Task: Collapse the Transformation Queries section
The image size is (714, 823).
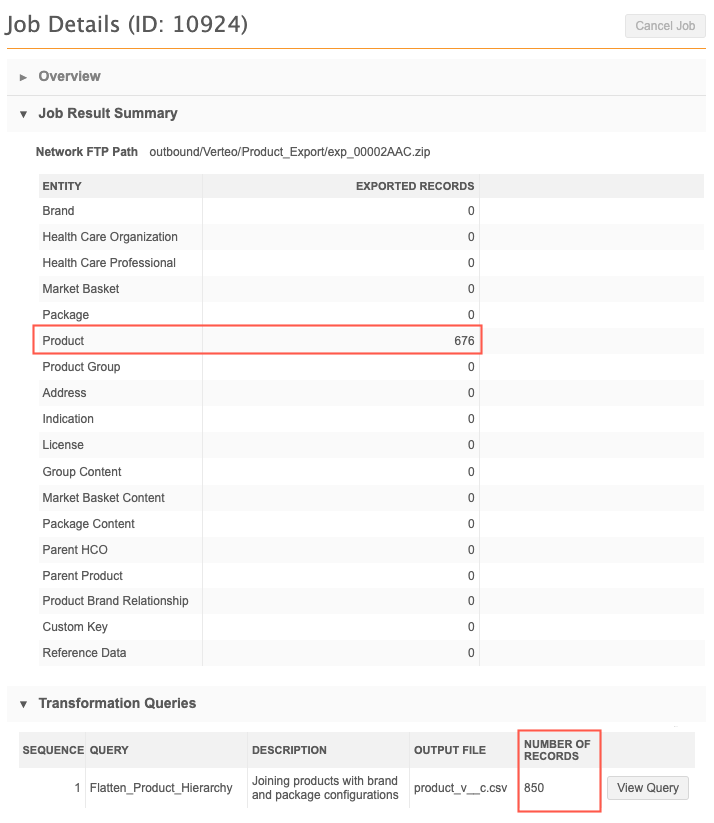Action: tap(23, 704)
